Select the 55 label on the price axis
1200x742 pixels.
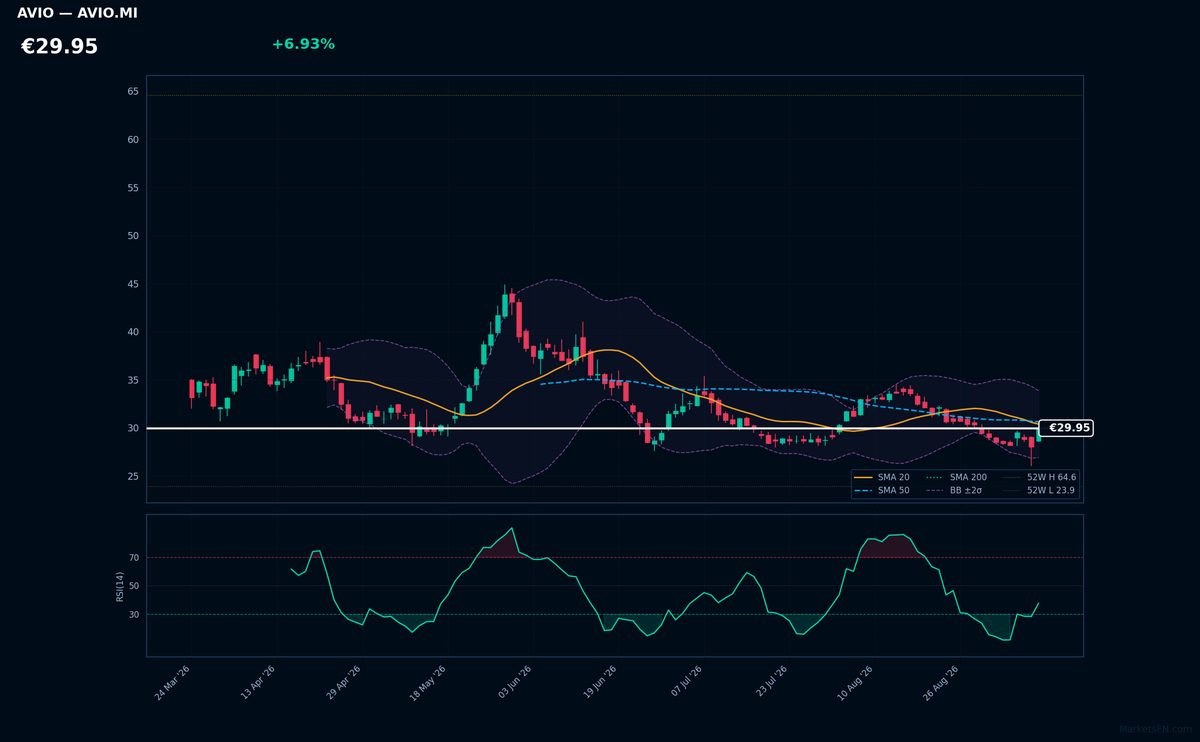[x=133, y=188]
